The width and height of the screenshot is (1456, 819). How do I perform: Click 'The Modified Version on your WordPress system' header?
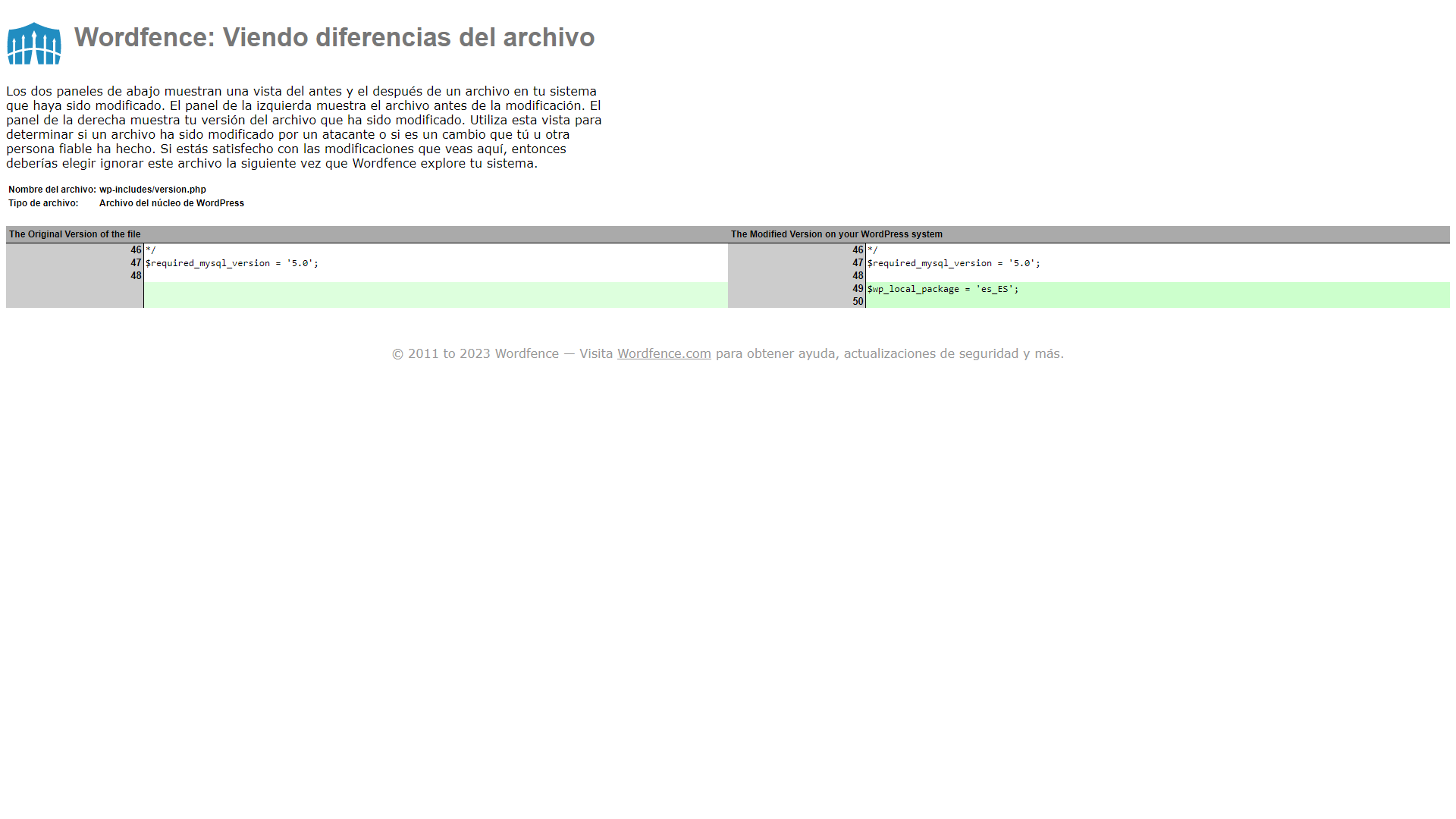point(836,234)
